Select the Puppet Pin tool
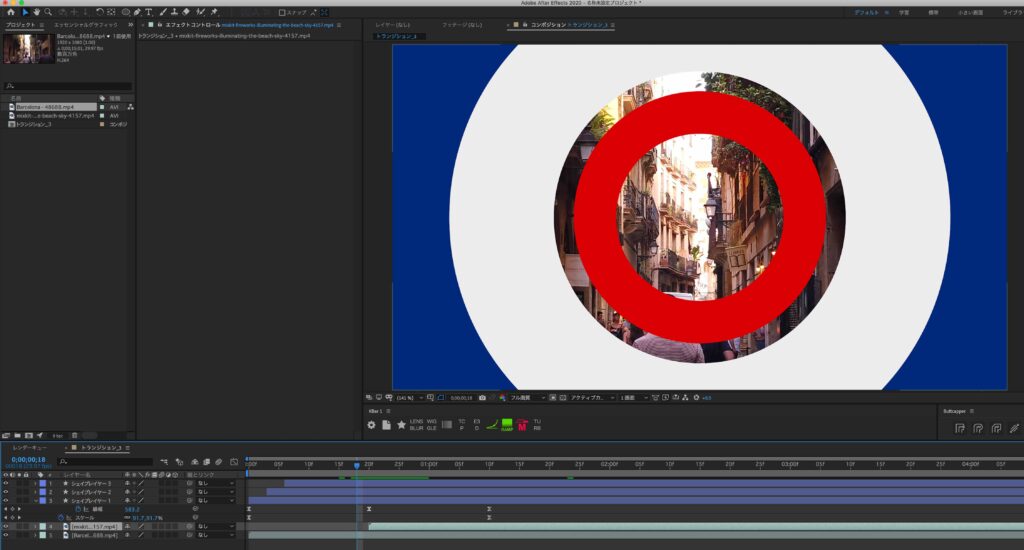The width and height of the screenshot is (1024, 550). tap(214, 12)
